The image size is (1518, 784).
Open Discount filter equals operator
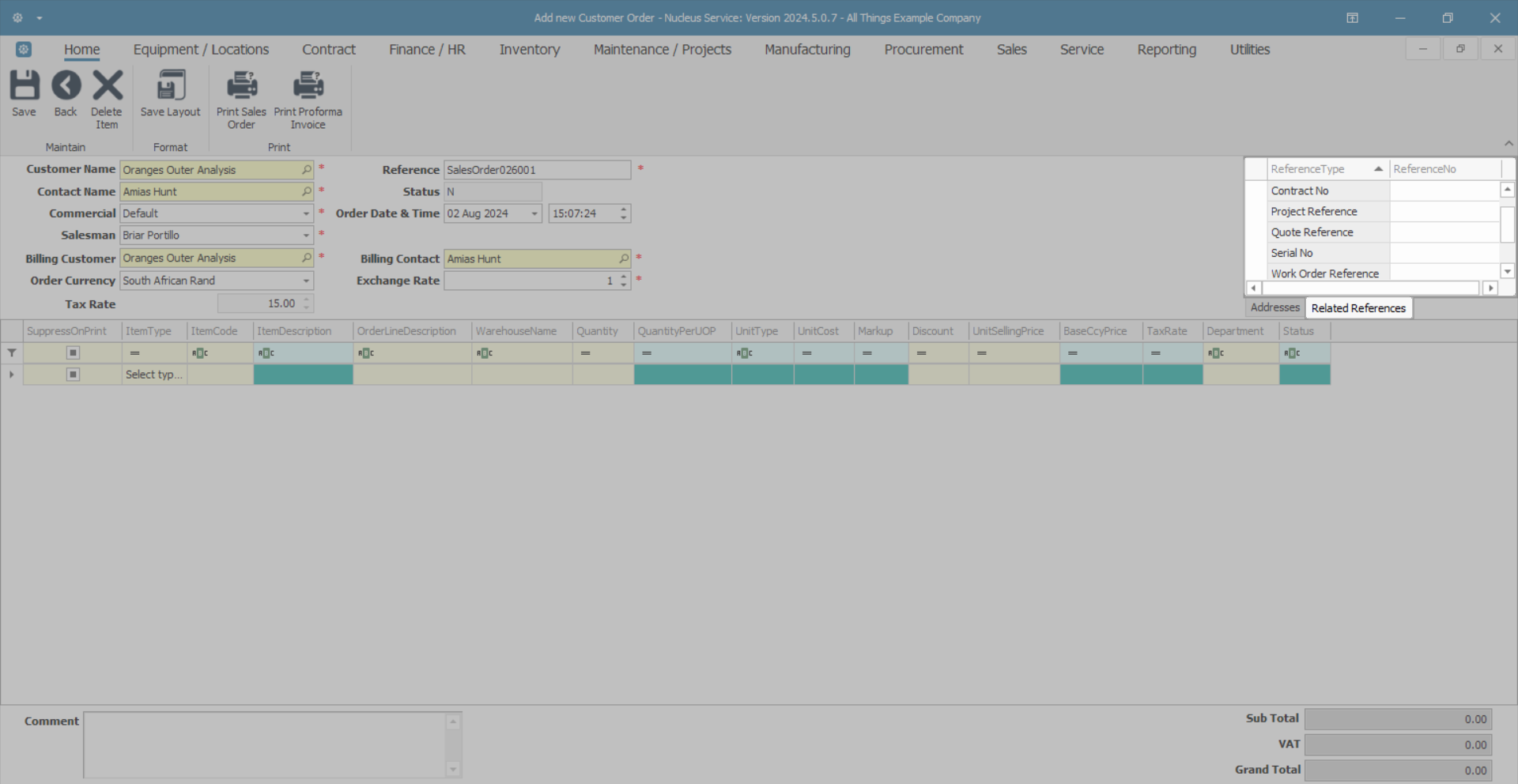922,353
